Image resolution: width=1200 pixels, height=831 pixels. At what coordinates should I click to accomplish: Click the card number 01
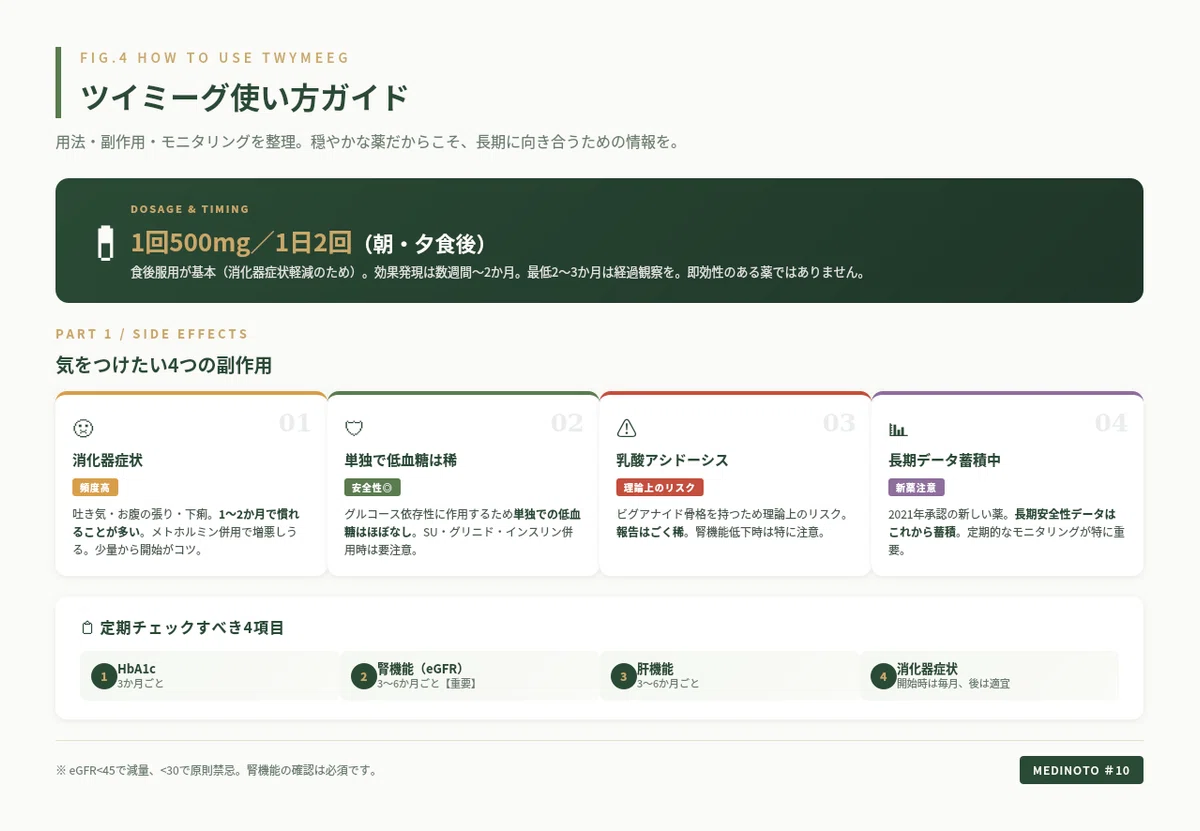click(295, 423)
